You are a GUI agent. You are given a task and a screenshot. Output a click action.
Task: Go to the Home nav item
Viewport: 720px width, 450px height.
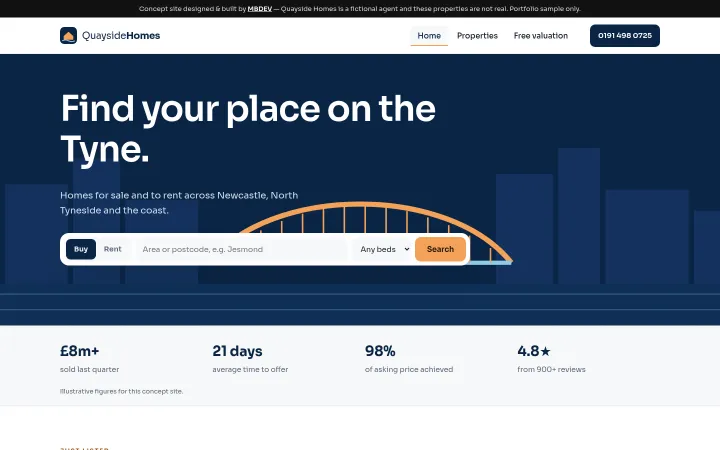click(x=429, y=35)
